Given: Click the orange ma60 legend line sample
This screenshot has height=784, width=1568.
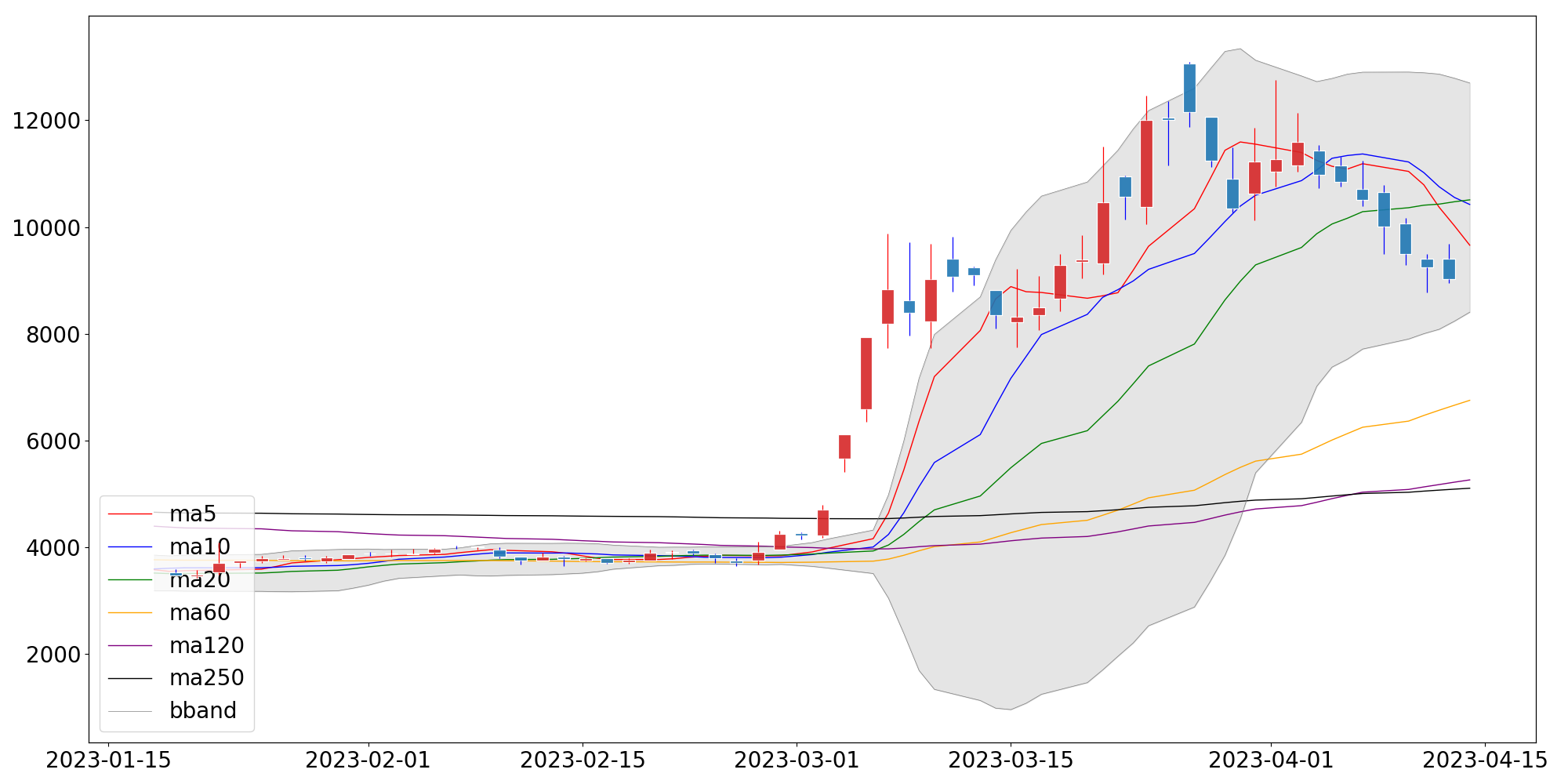Looking at the screenshot, I should click(130, 612).
